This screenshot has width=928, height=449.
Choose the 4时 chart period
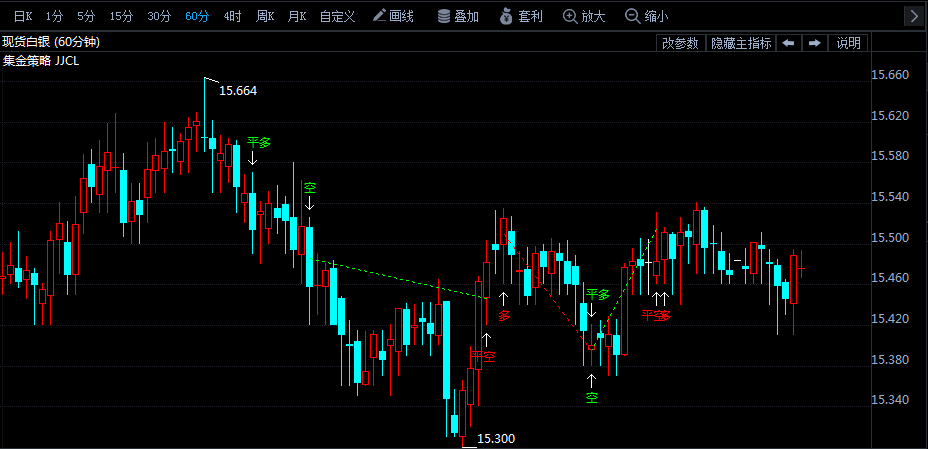(x=233, y=16)
